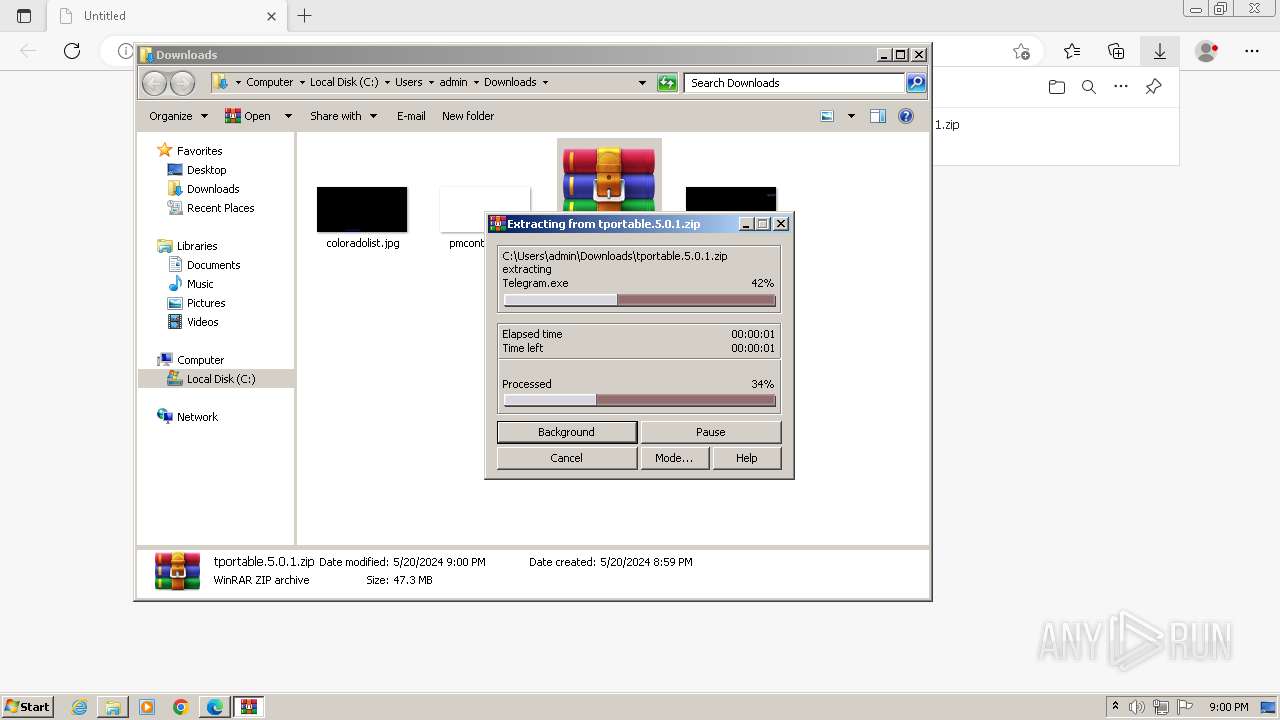Click the Processed total progress bar
Image resolution: width=1280 pixels, height=720 pixels.
639,400
